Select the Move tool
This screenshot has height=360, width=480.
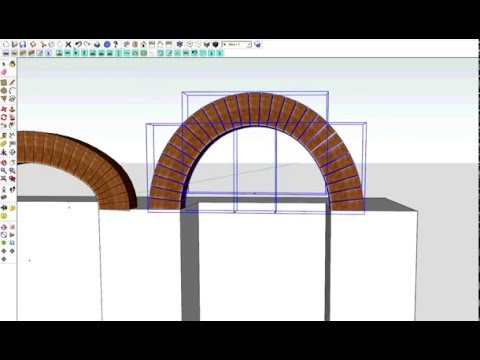4,109
